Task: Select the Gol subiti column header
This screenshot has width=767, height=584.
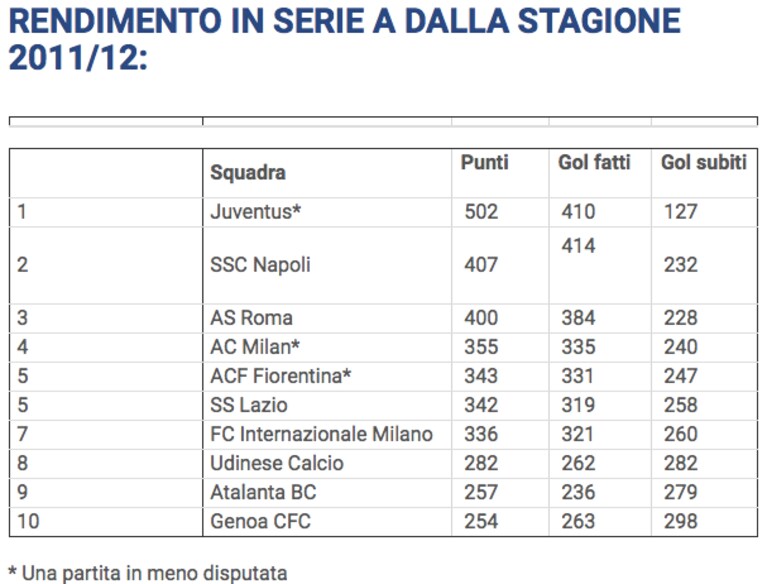Action: (x=704, y=162)
